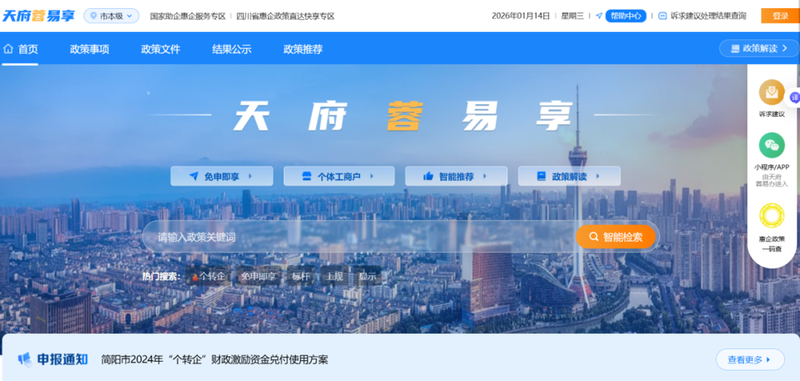Click the 智能检索 search button

615,237
